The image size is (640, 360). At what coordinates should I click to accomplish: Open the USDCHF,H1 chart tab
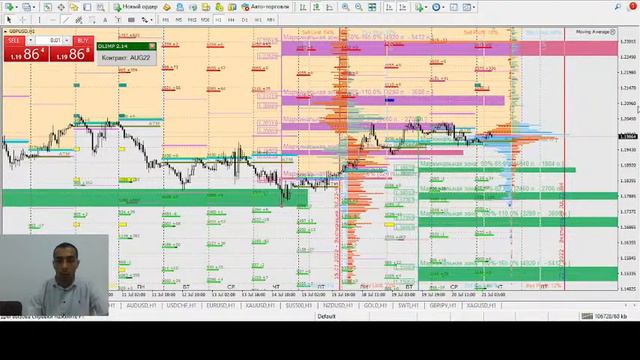click(x=181, y=305)
